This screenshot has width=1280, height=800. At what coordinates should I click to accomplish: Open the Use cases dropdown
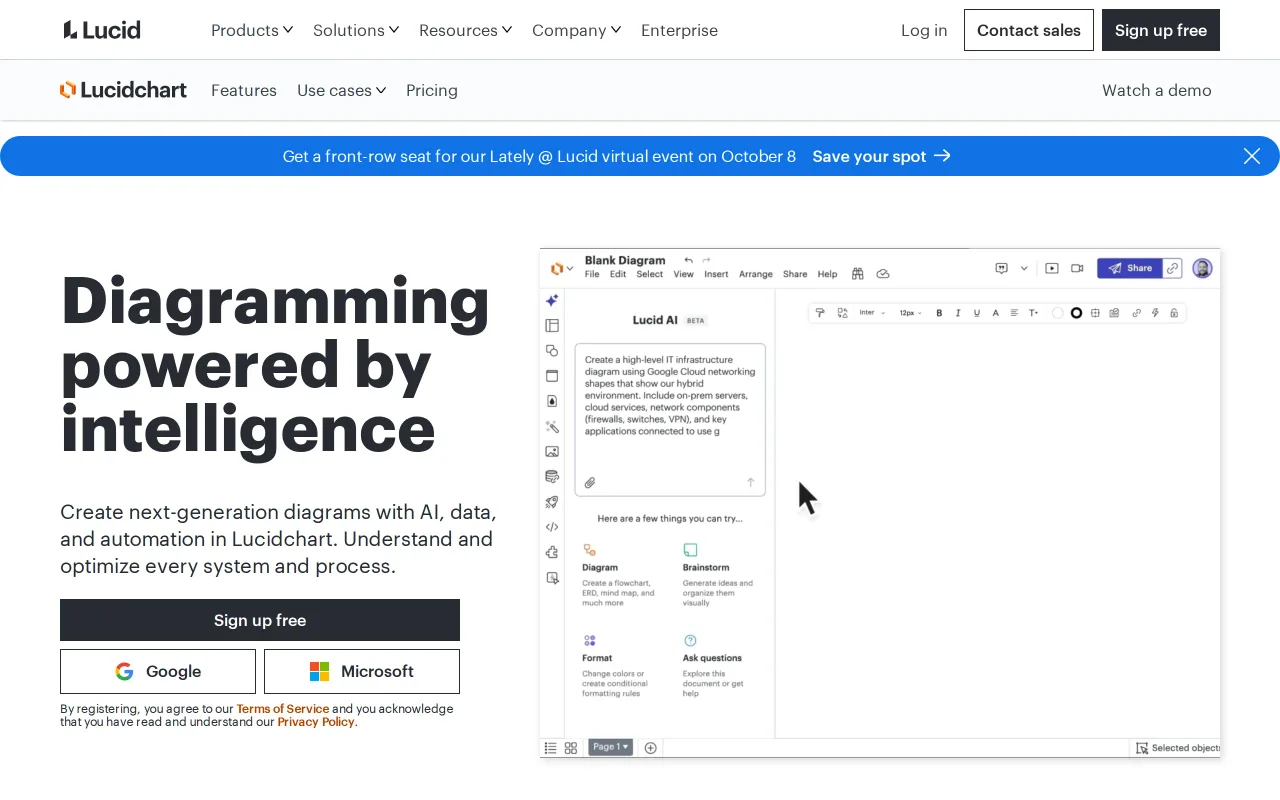(342, 90)
